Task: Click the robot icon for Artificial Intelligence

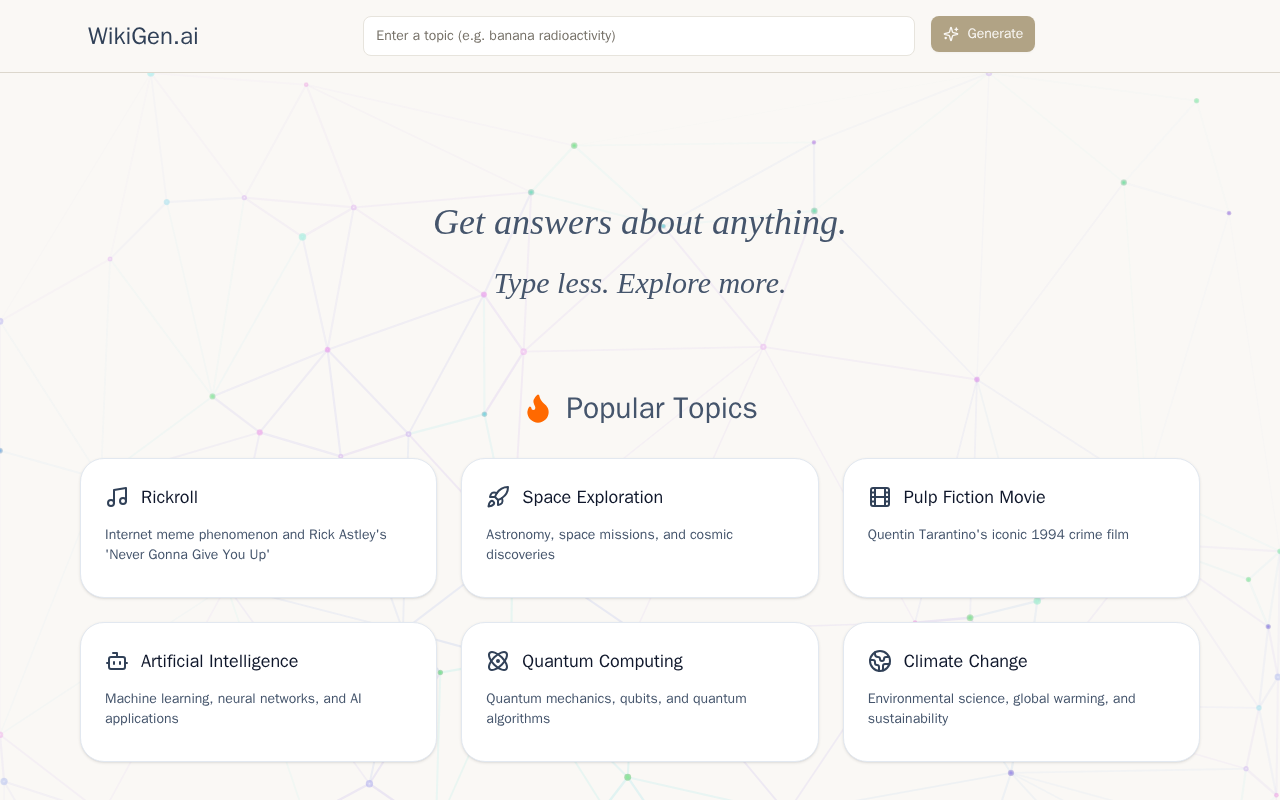Action: (x=117, y=661)
